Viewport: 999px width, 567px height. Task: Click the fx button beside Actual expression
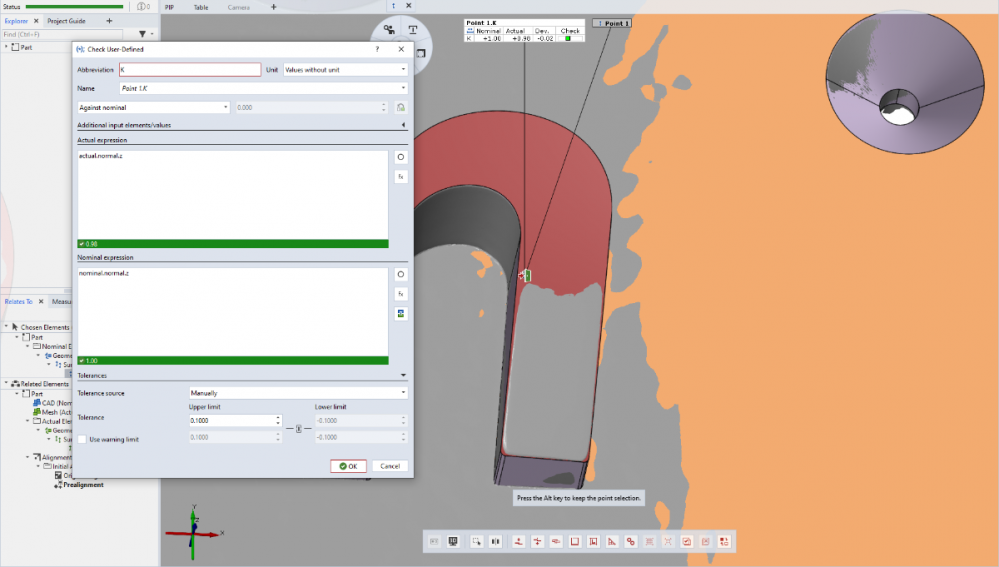coord(400,176)
